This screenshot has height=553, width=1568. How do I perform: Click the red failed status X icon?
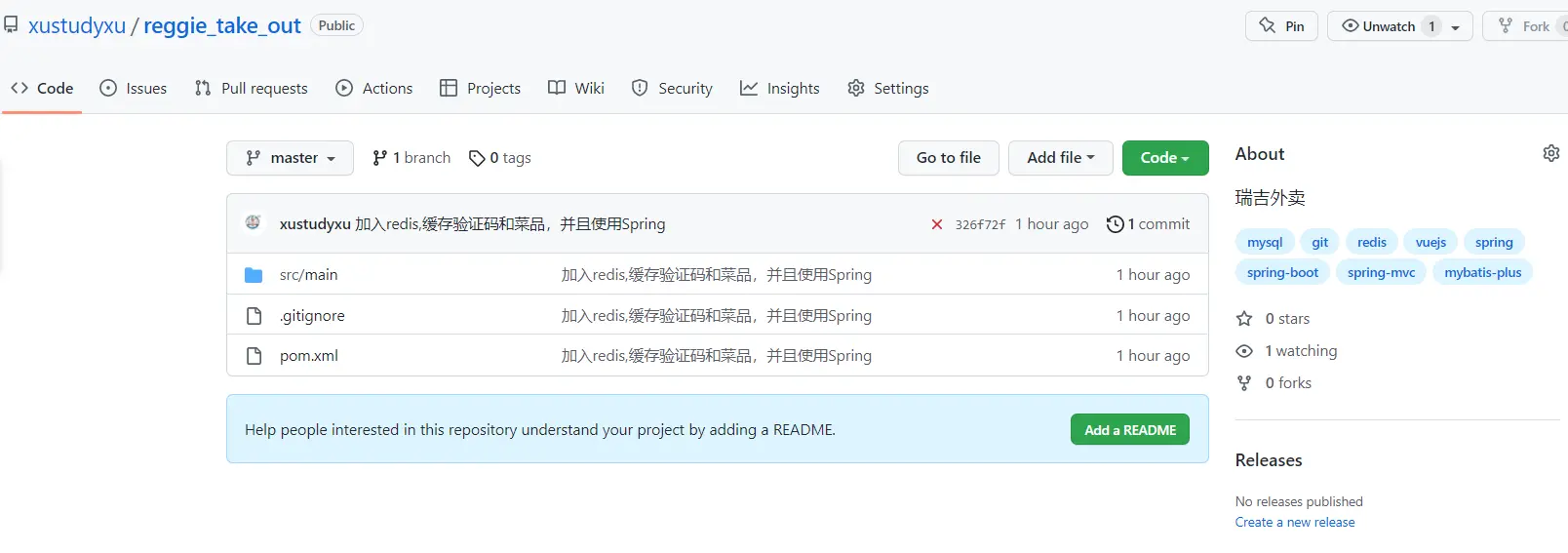pos(937,224)
